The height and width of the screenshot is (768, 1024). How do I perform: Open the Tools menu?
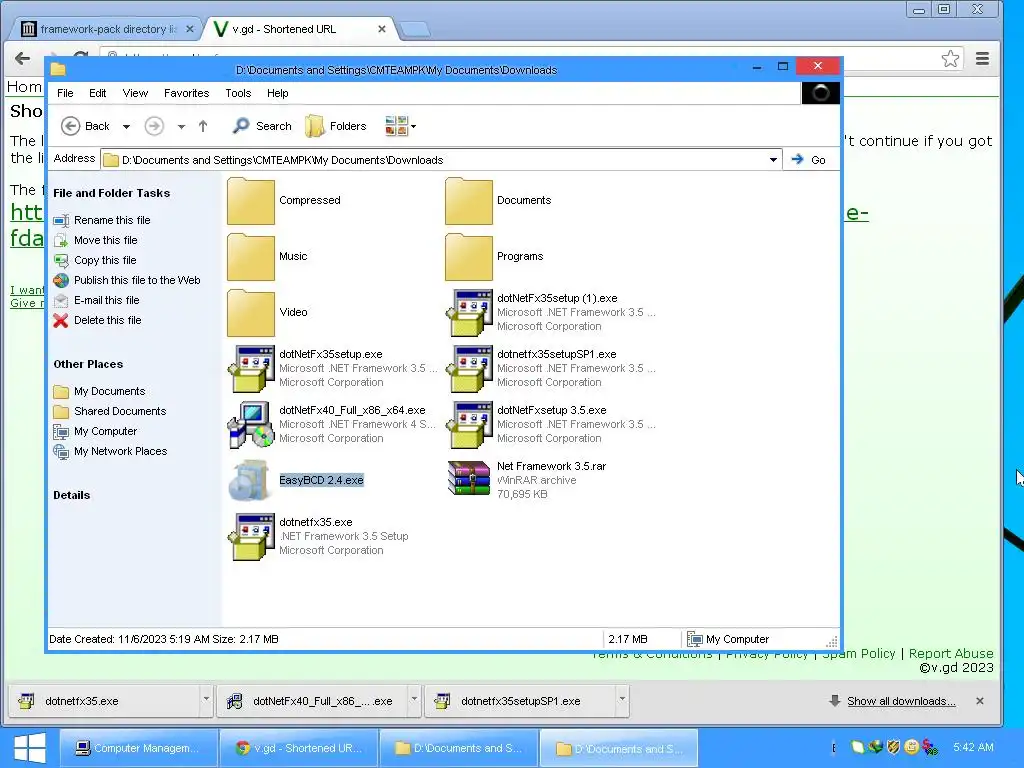(x=238, y=93)
